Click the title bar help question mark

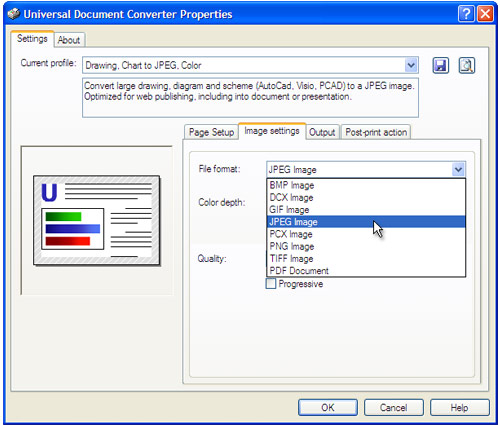click(x=466, y=14)
